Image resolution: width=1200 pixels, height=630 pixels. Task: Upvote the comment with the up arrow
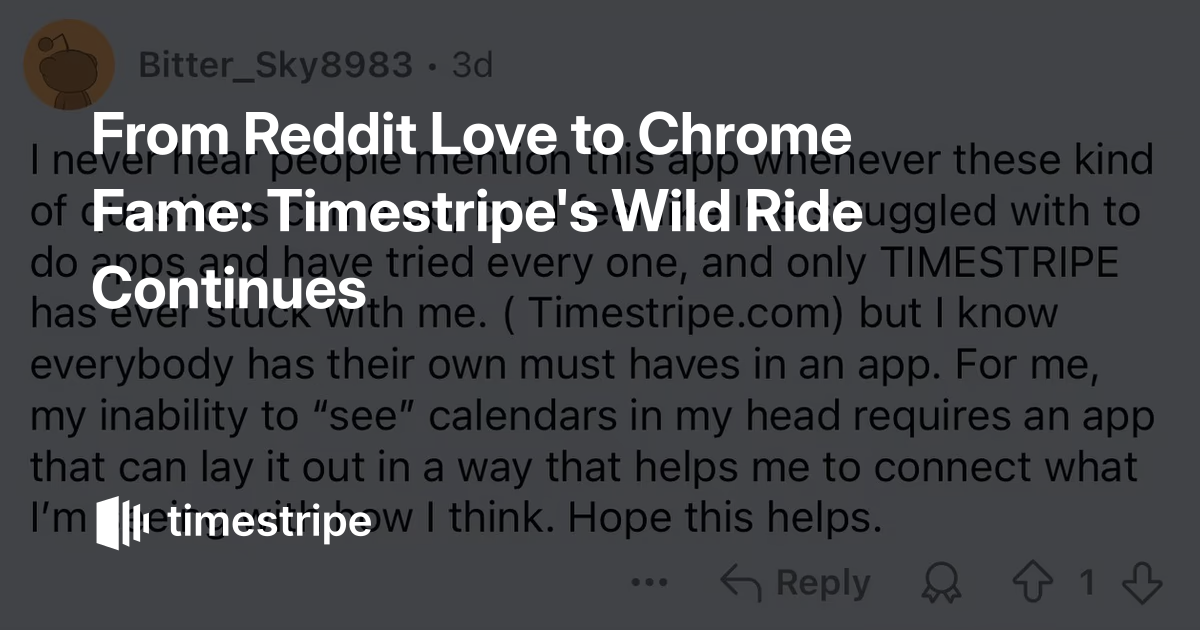pyautogui.click(x=1031, y=583)
